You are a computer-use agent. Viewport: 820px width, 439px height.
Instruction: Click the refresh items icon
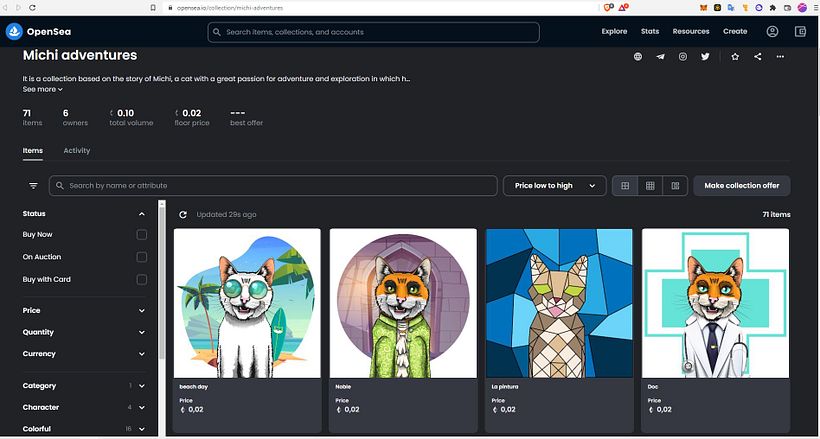[183, 215]
